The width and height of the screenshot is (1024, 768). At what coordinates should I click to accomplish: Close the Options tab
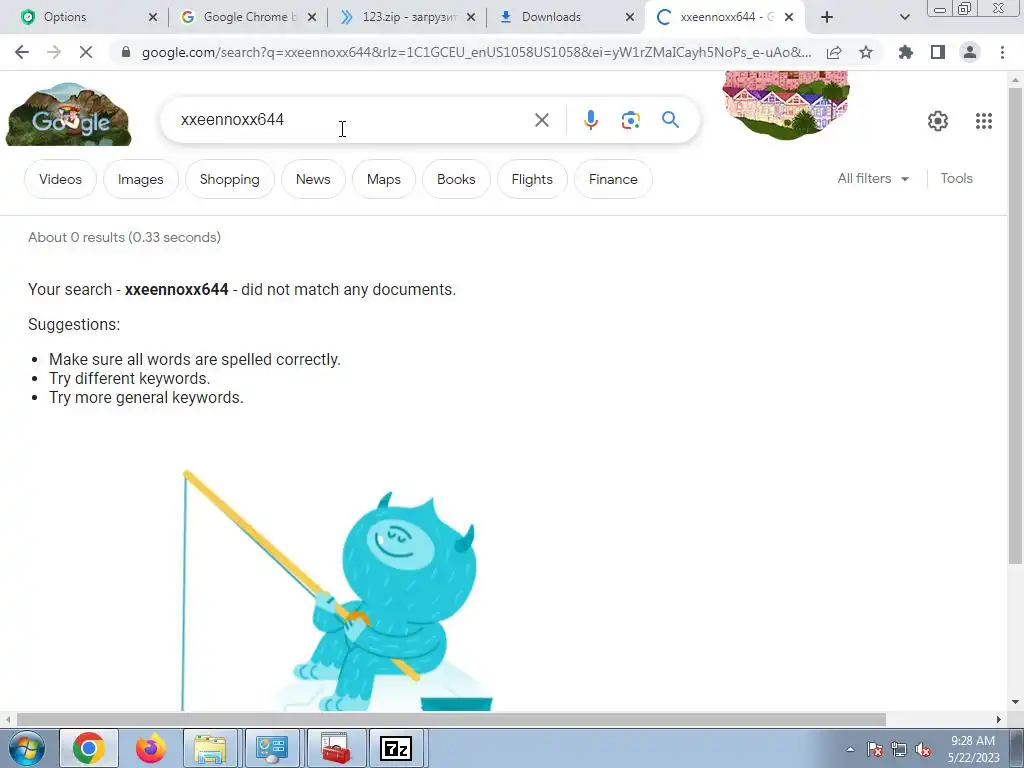click(153, 17)
